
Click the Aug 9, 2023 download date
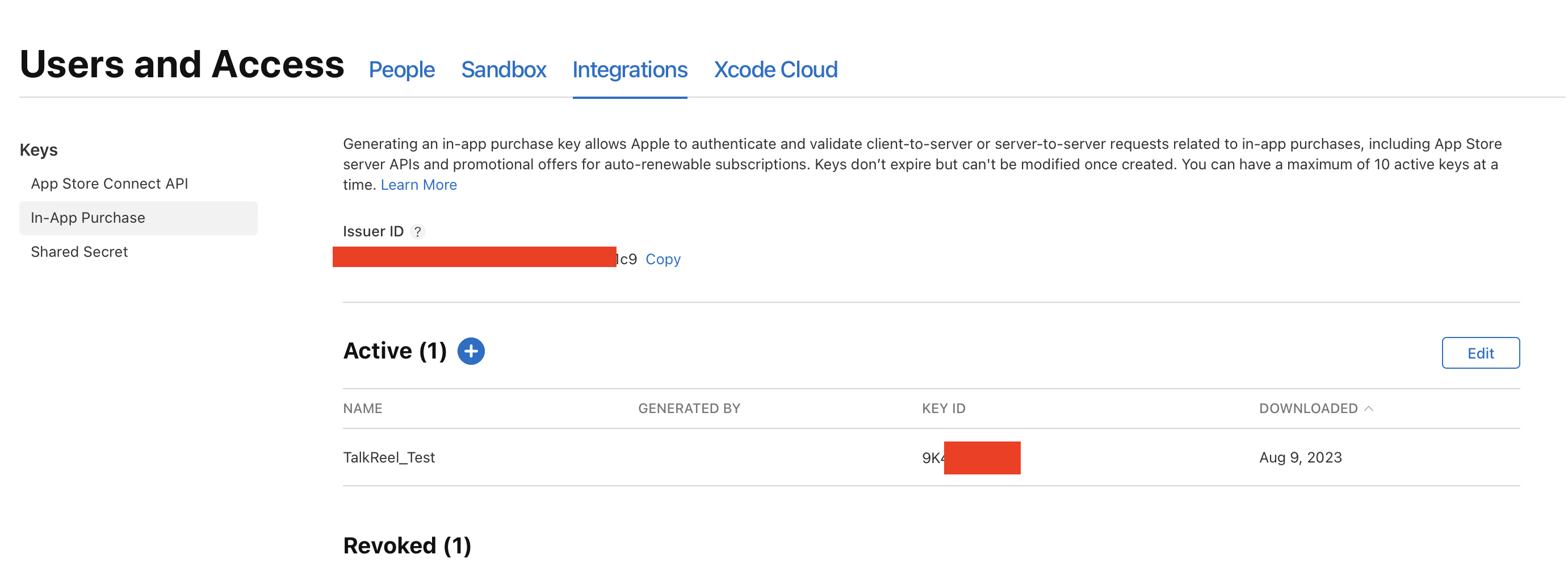click(x=1300, y=457)
